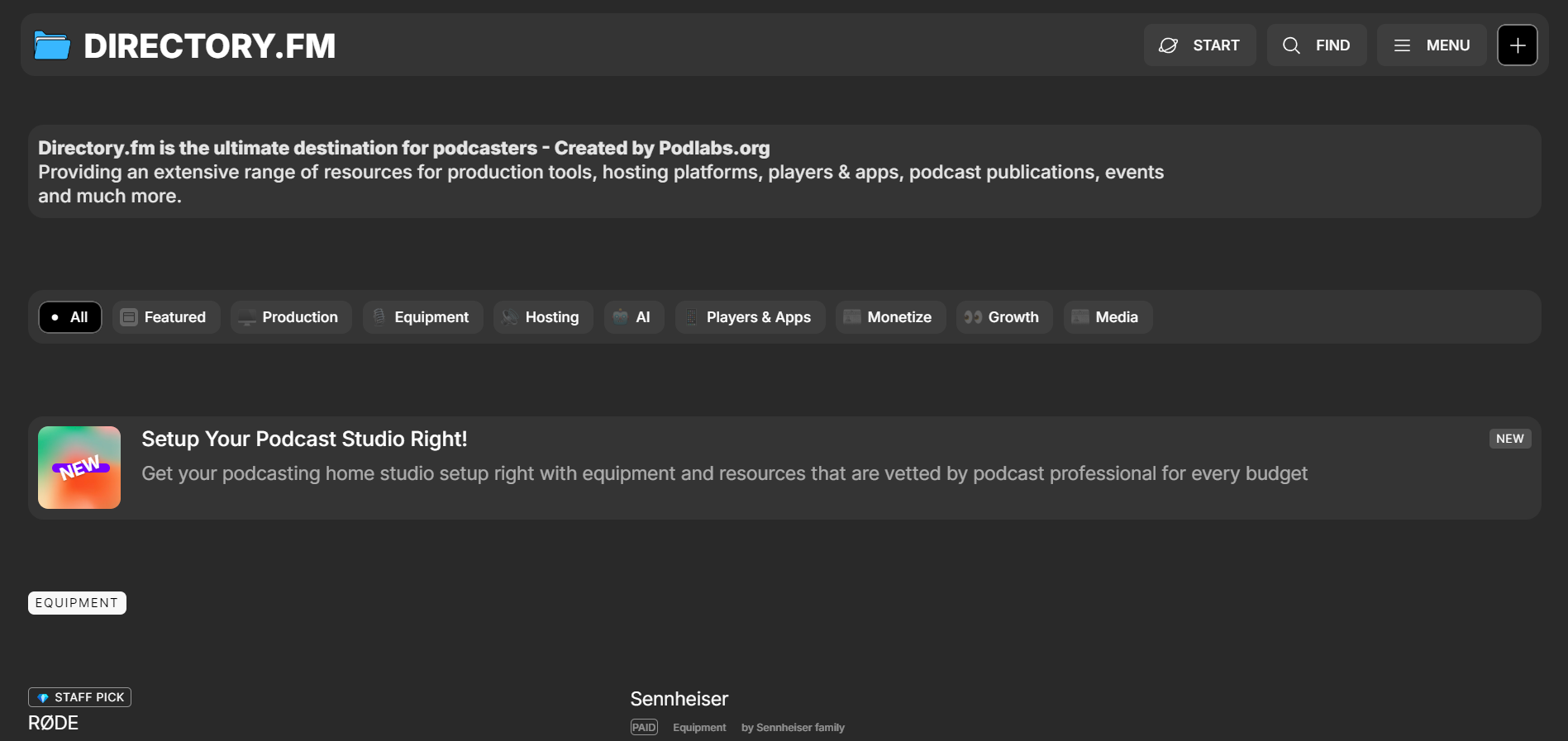This screenshot has height=741, width=1568.
Task: Select the Monetize category filter
Action: tap(890, 317)
